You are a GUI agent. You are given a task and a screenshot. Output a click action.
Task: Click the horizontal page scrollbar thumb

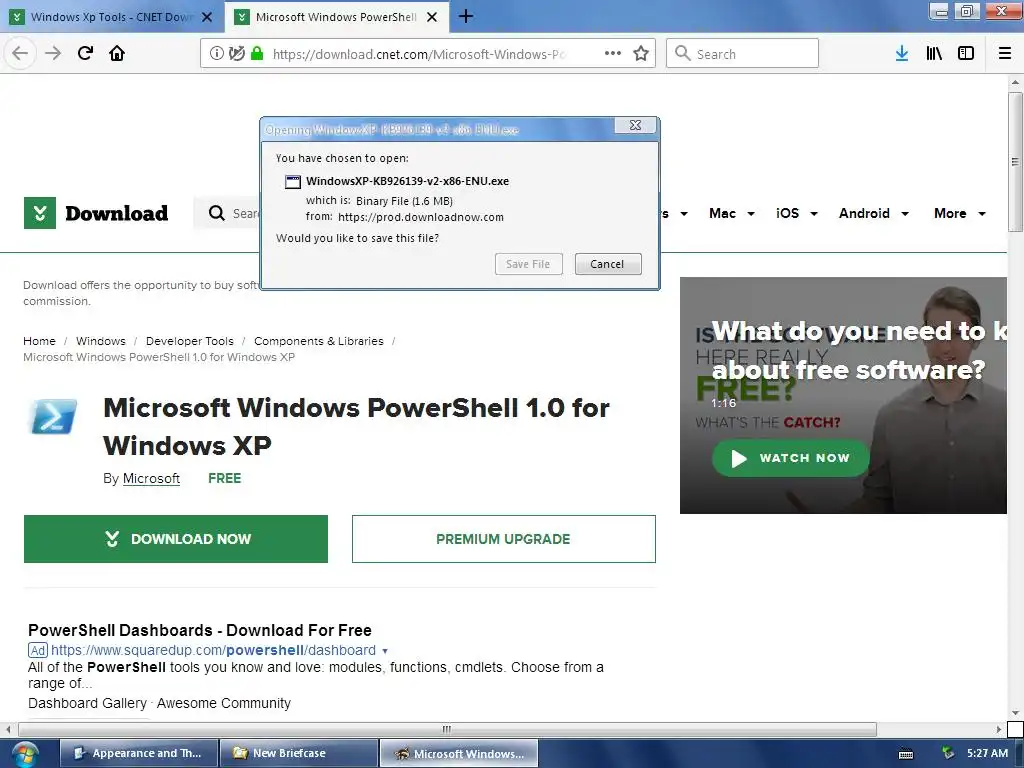coord(447,729)
